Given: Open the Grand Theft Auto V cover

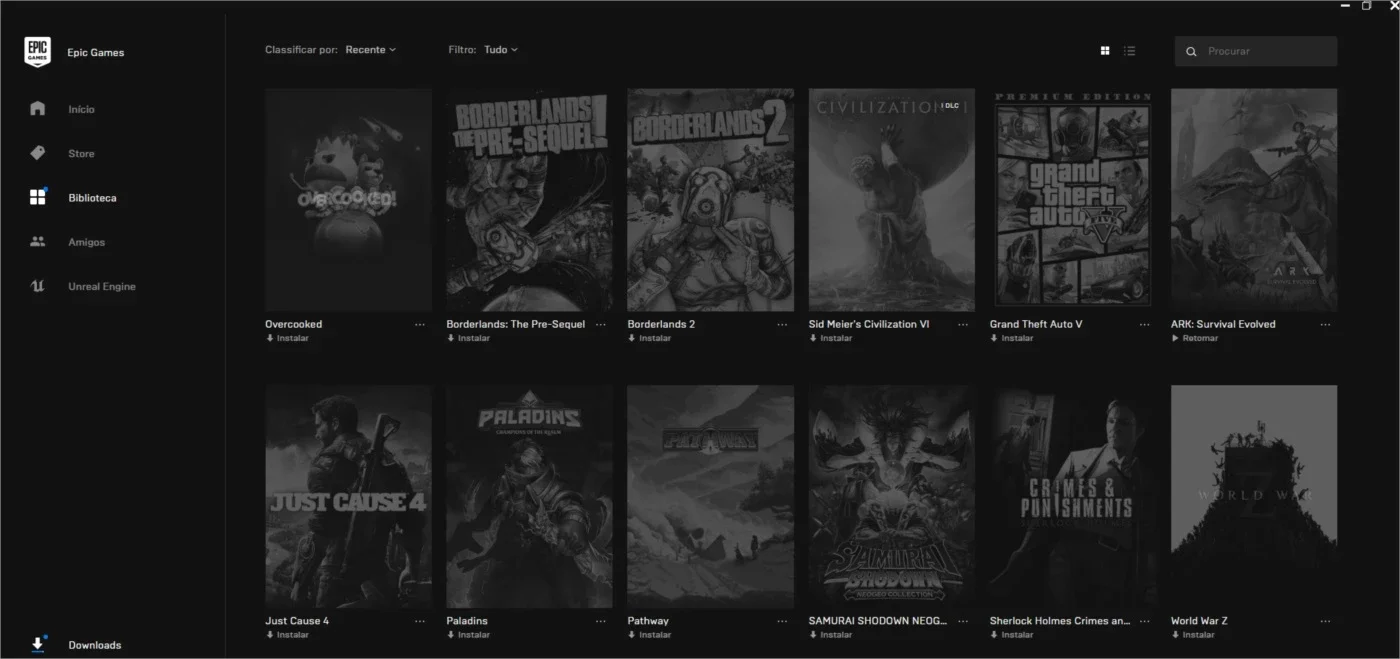Looking at the screenshot, I should (x=1072, y=200).
